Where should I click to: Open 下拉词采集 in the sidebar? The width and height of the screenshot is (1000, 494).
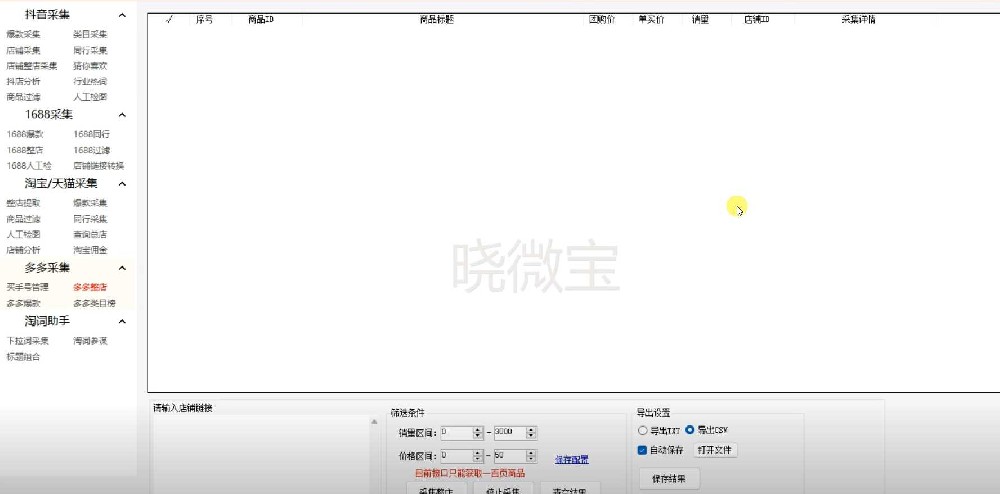[27, 341]
